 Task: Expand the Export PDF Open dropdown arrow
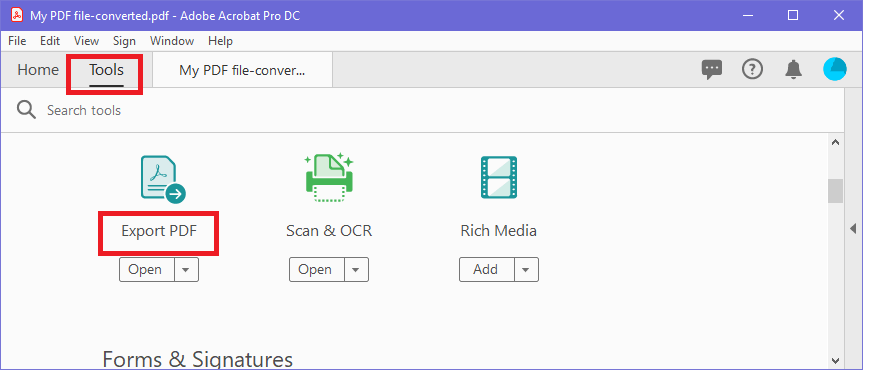pos(186,270)
